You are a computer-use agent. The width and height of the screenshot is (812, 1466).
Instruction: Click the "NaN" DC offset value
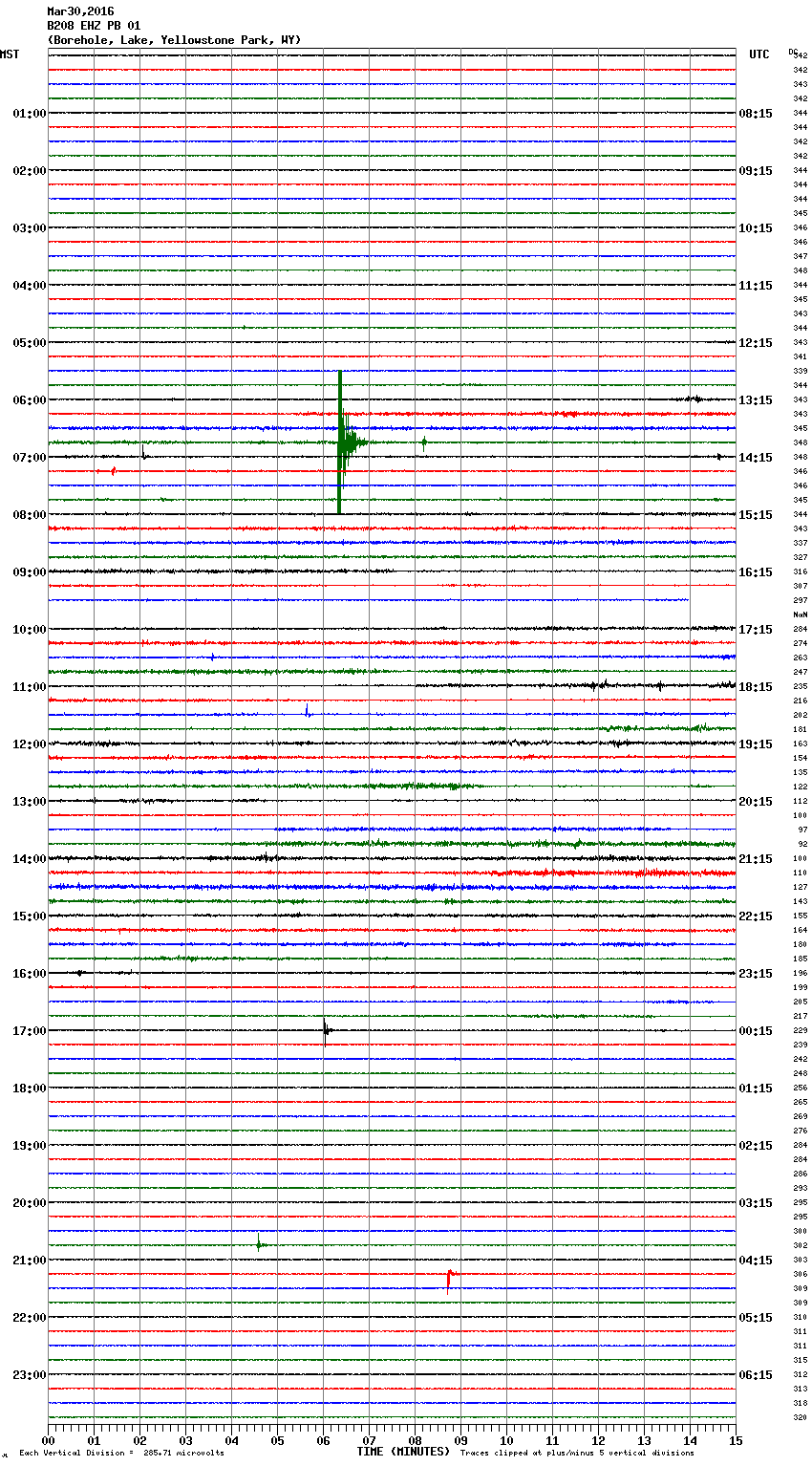click(x=800, y=614)
